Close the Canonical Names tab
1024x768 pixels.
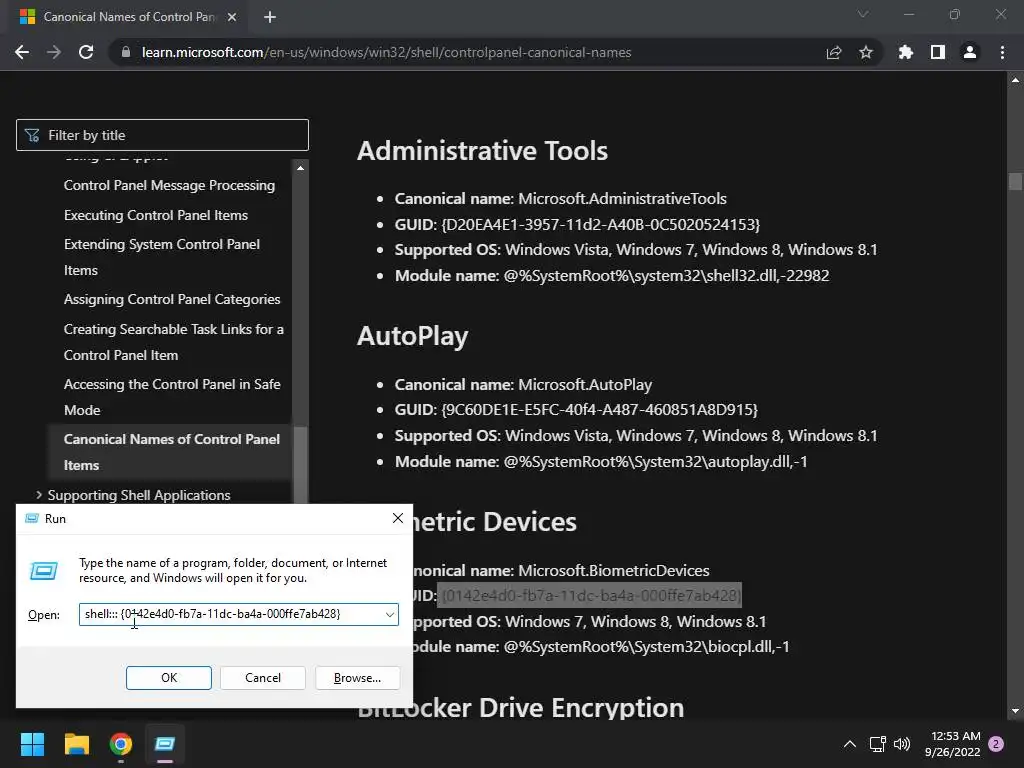(232, 17)
